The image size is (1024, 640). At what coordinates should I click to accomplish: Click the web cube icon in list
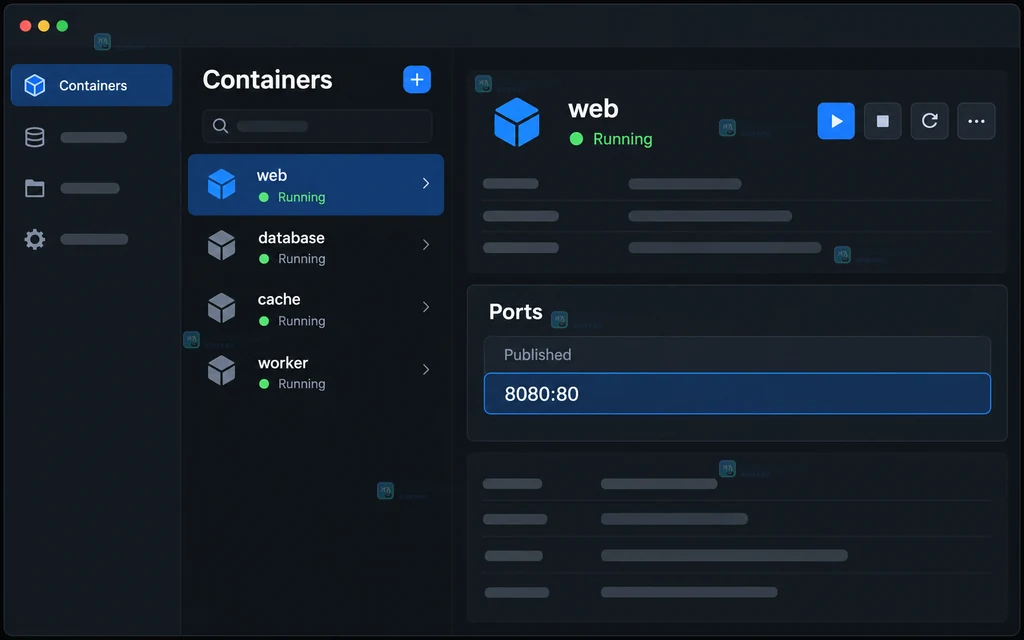coord(221,184)
